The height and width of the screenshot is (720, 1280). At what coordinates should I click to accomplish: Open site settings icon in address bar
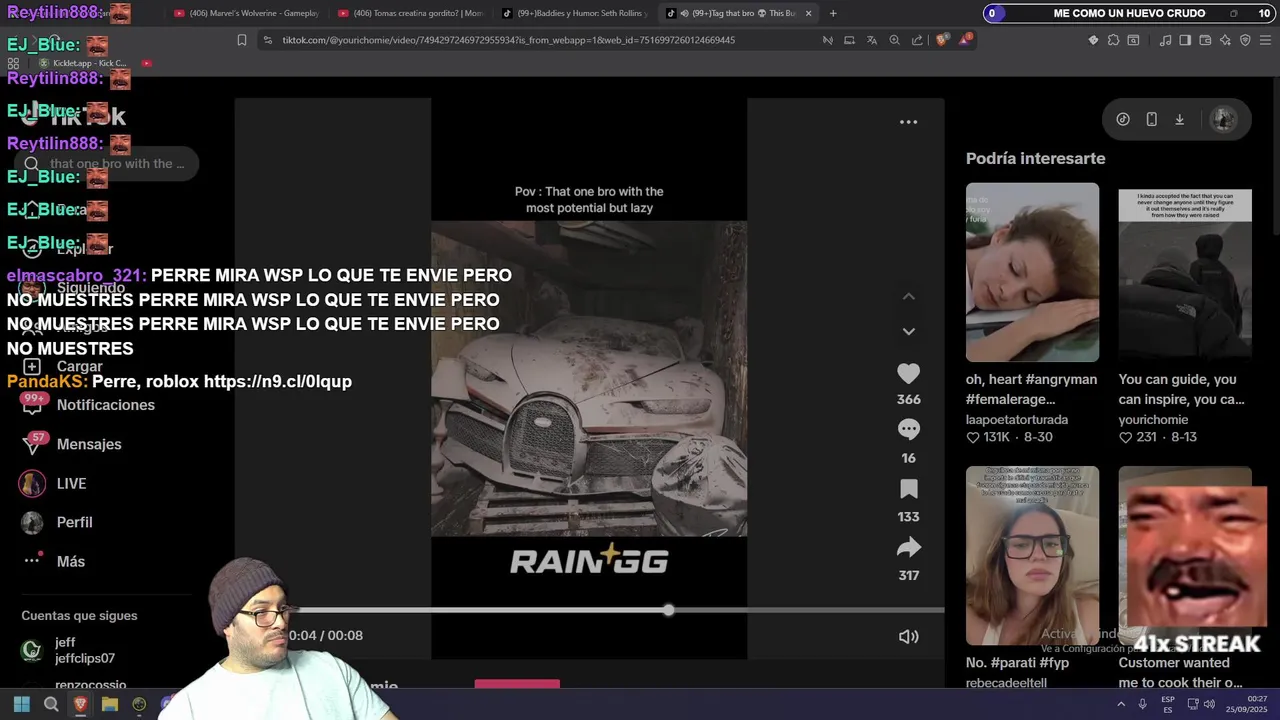tap(267, 40)
